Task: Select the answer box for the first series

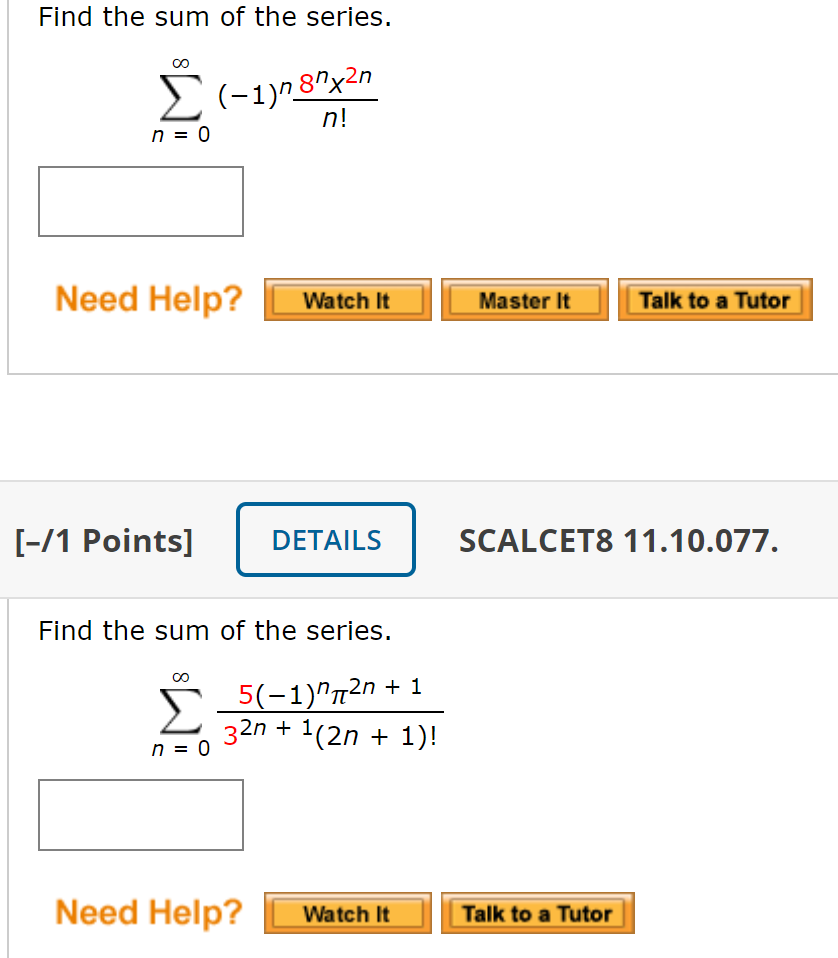Action: [x=140, y=201]
